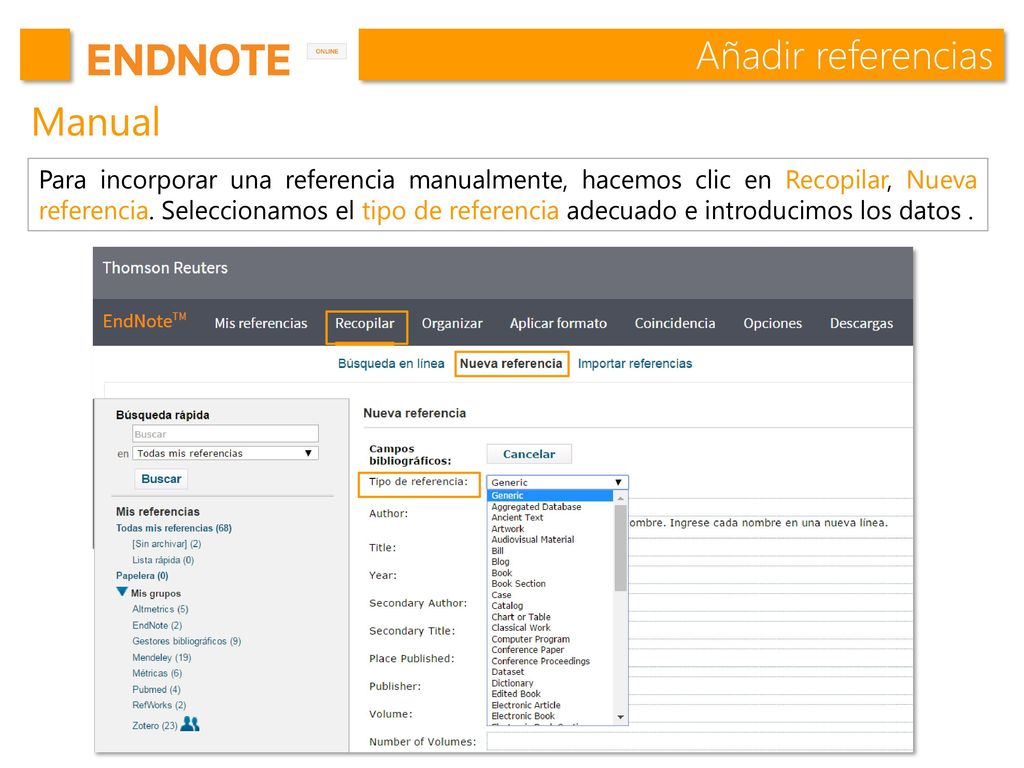Focus the Buscar quick search field
Screen dimensions: 1024x768
(225, 434)
